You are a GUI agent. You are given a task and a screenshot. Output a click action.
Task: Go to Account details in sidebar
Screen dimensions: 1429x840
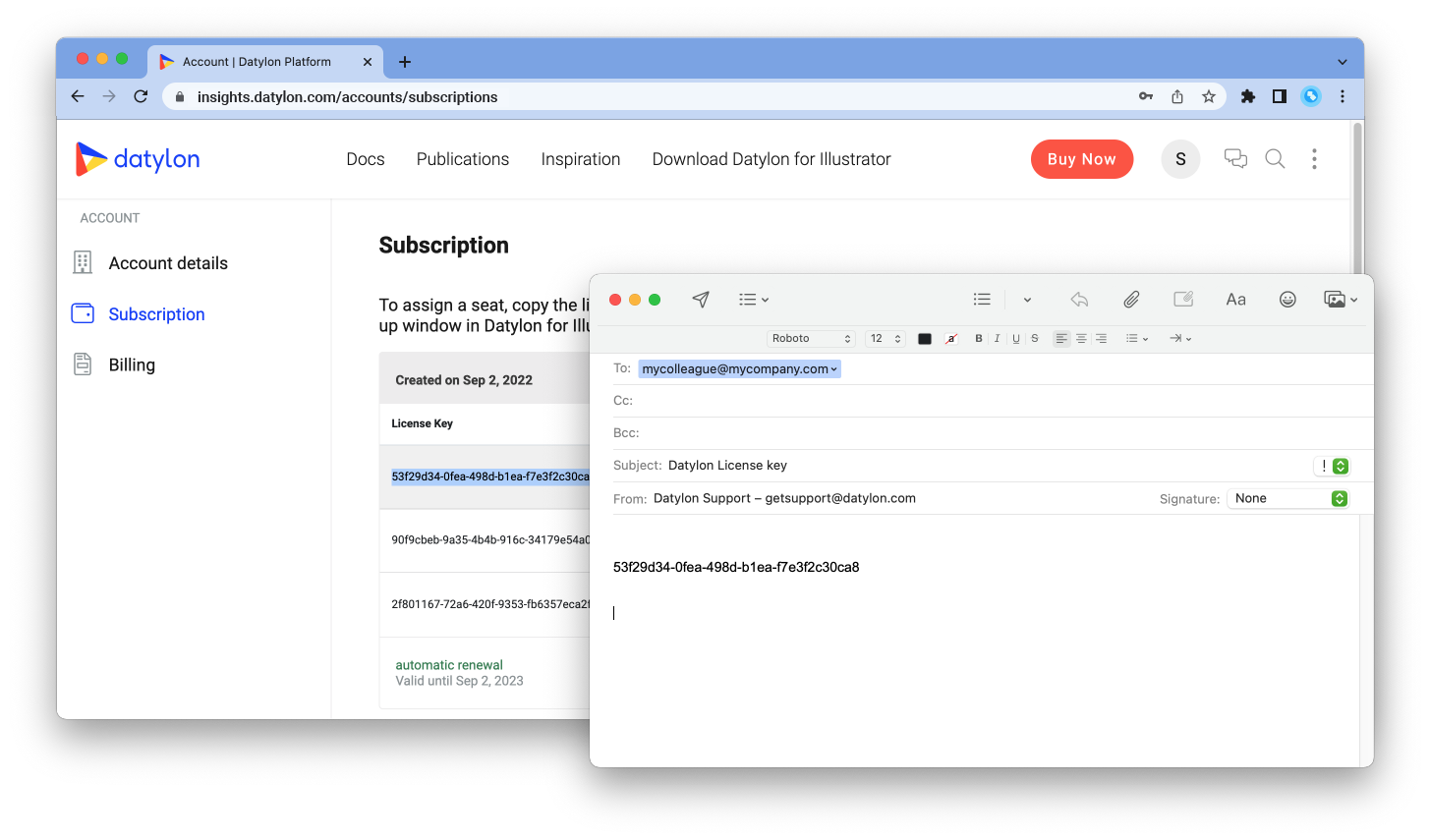pyautogui.click(x=168, y=263)
